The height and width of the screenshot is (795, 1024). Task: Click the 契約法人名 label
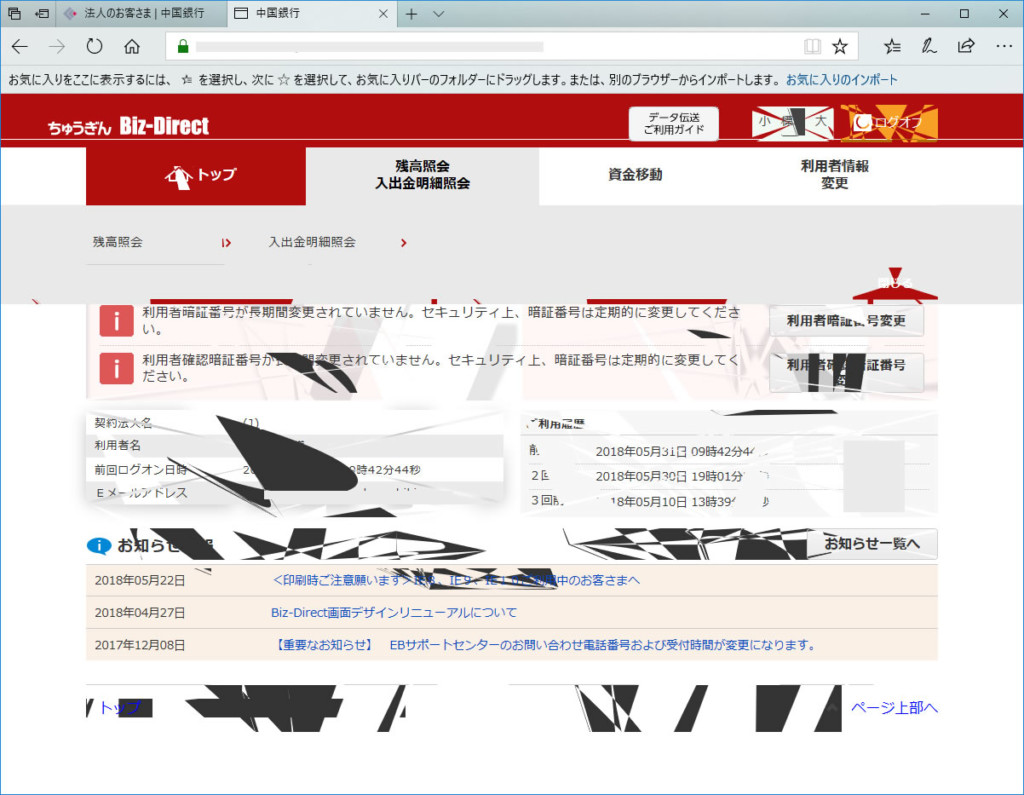[123, 423]
